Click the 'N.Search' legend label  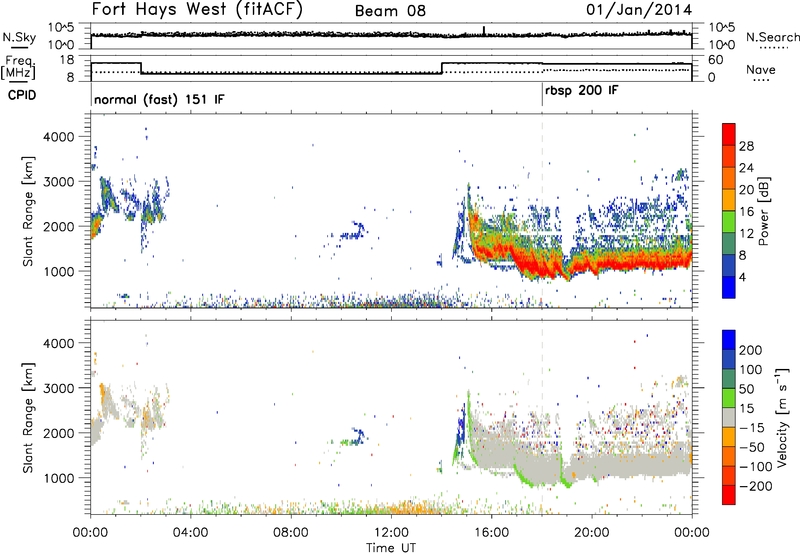tap(772, 37)
